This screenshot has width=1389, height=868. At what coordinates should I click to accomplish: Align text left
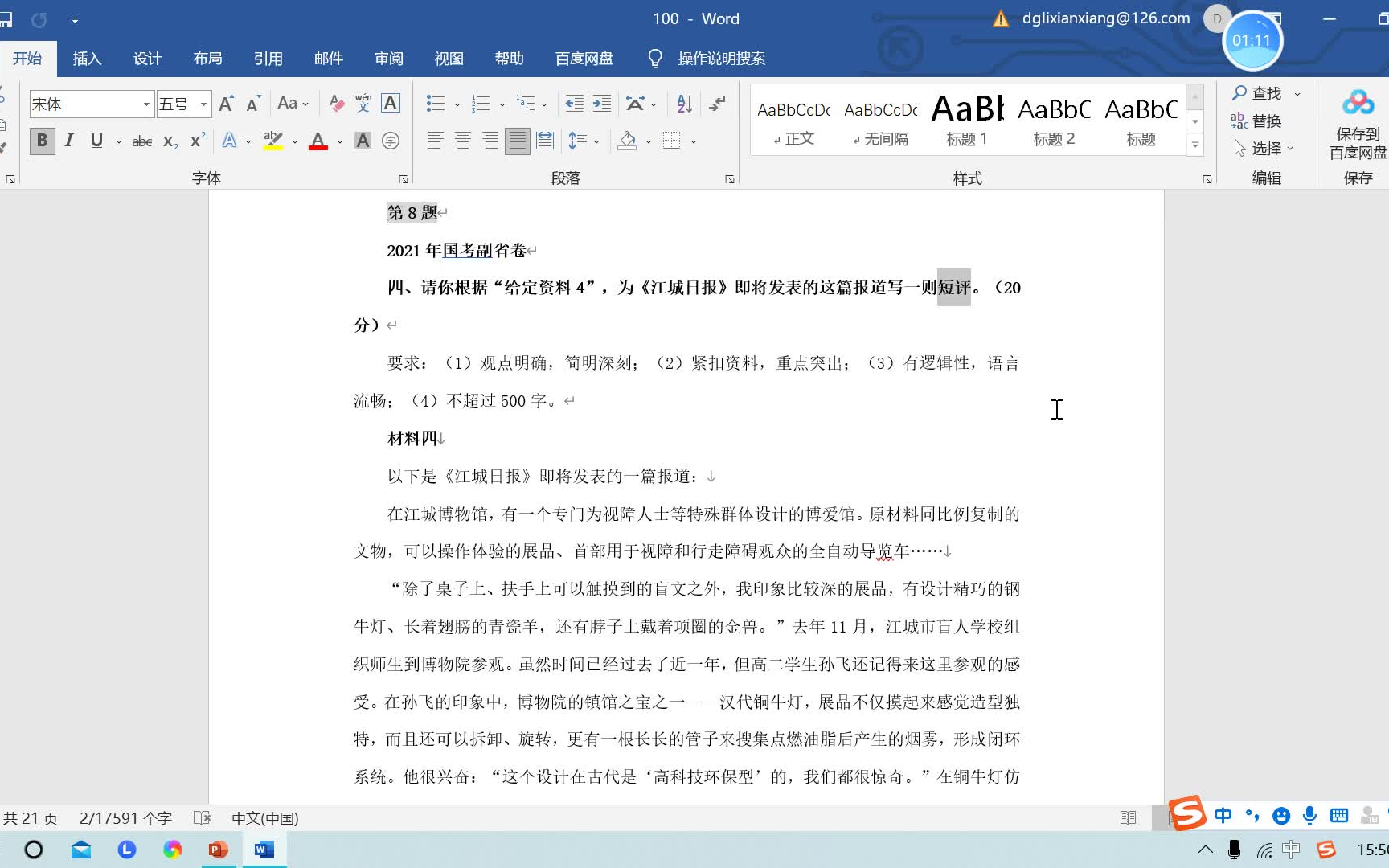436,141
